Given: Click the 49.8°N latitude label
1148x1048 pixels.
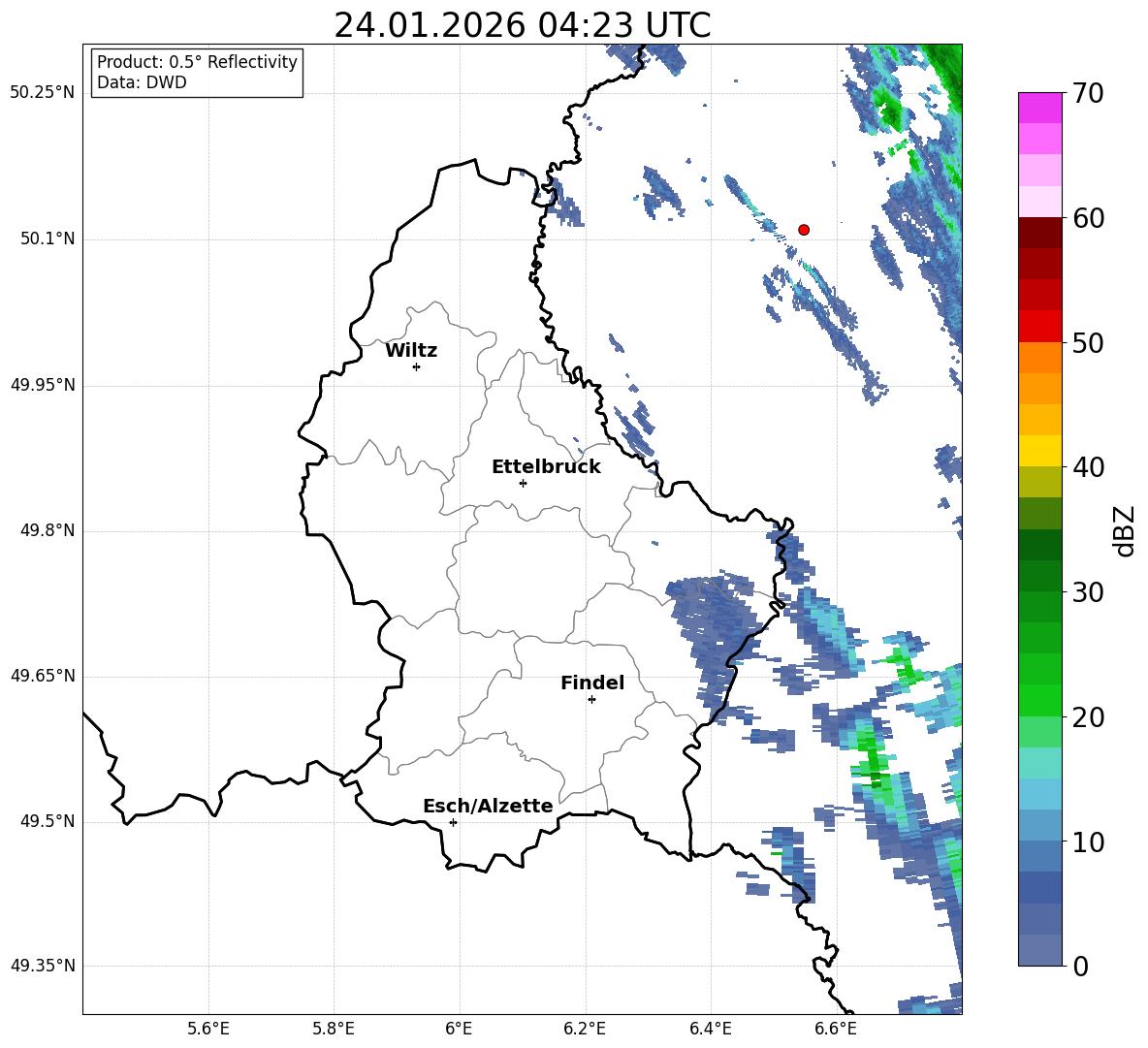Looking at the screenshot, I should pyautogui.click(x=48, y=530).
